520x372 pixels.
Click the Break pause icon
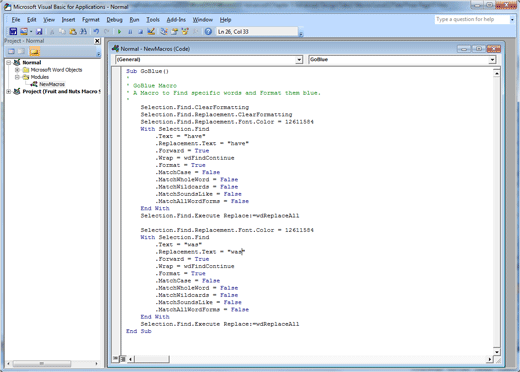coord(130,32)
